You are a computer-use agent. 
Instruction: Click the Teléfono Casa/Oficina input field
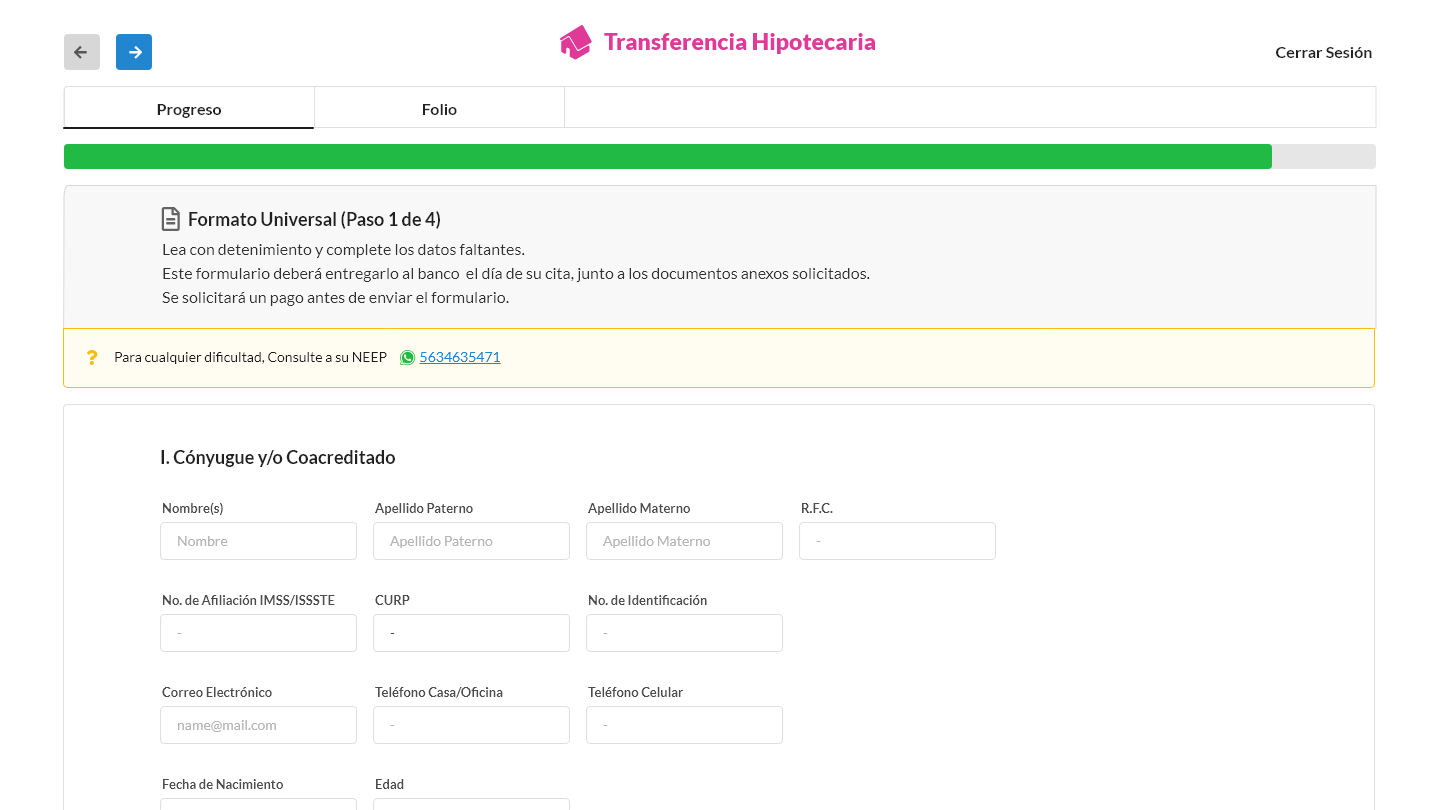click(471, 725)
